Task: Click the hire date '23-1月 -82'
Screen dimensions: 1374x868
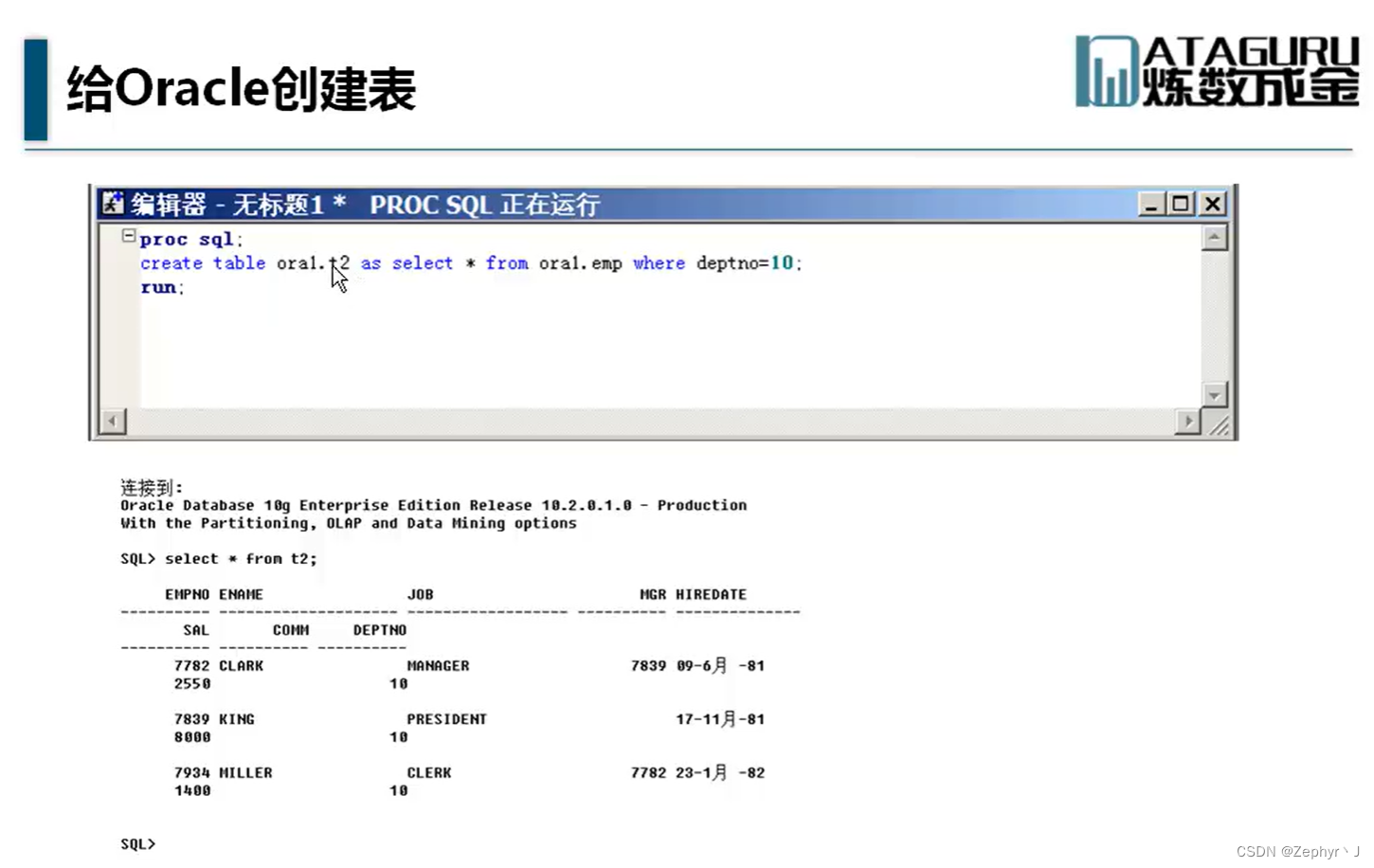Action: pos(720,772)
